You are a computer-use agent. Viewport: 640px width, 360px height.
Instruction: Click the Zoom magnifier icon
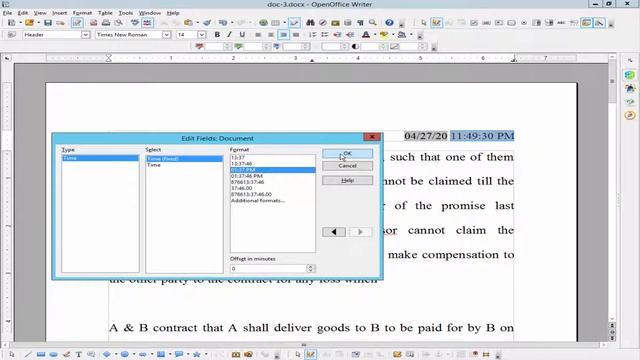coord(373,23)
